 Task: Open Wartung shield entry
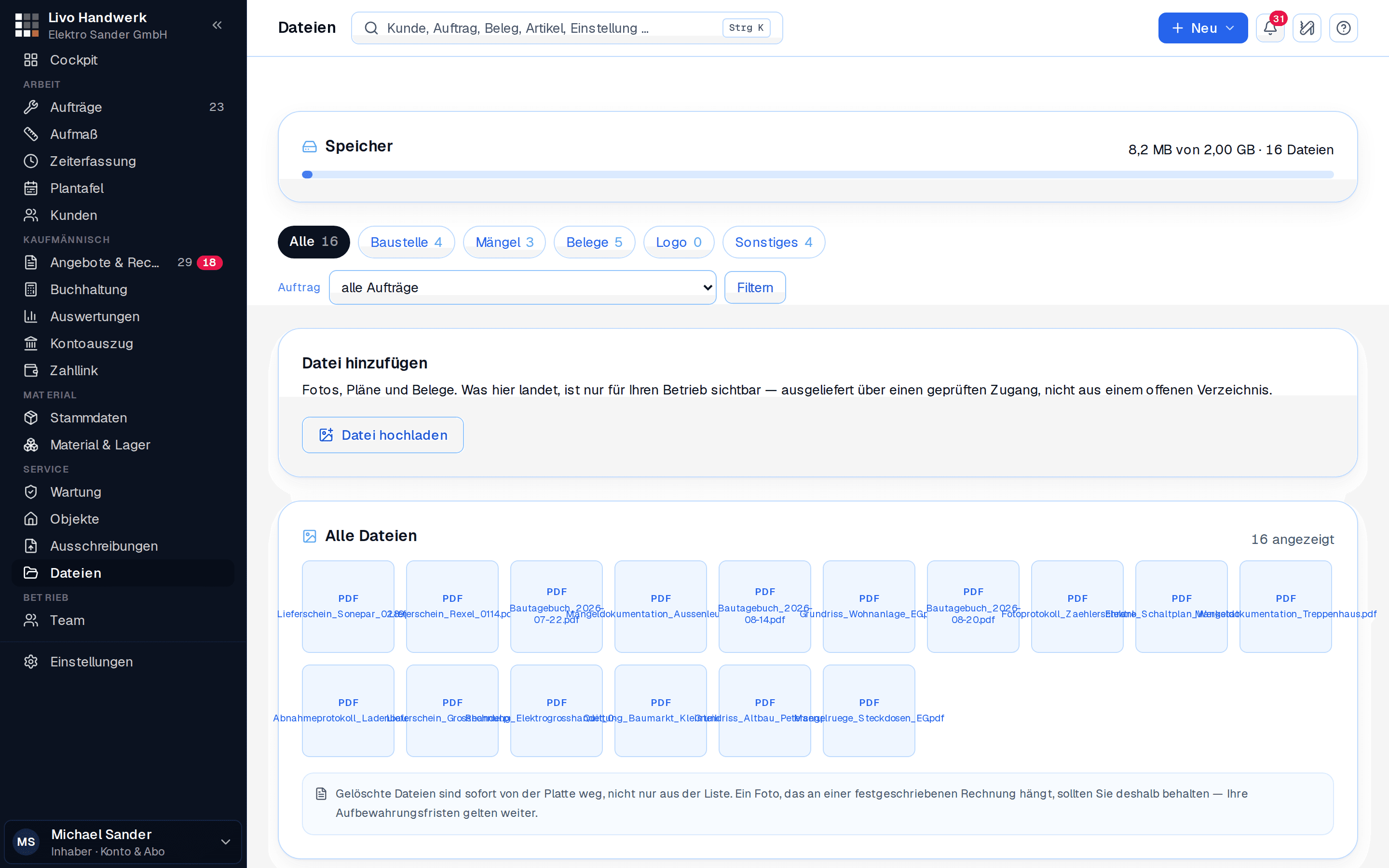point(123,491)
